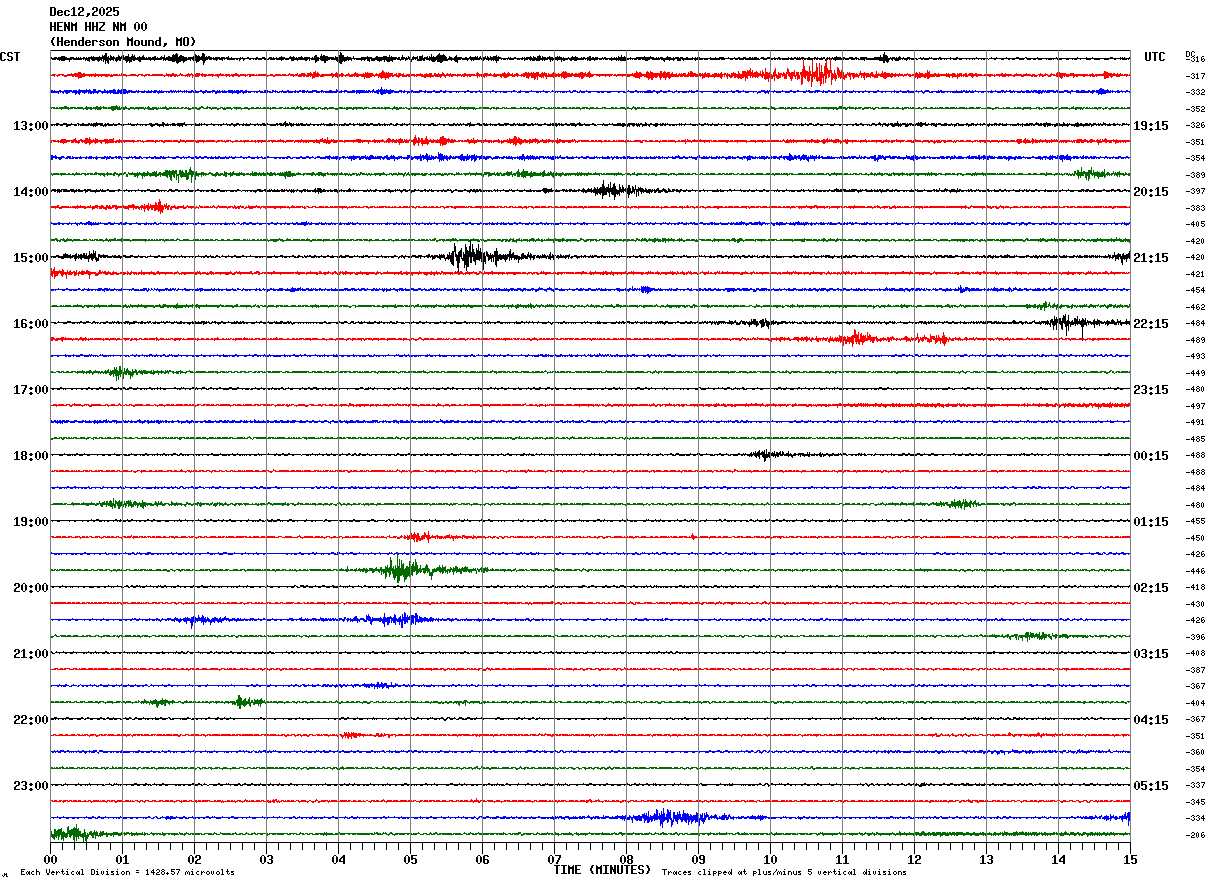
Task: Select the 23:00 CST hour label
Action: pyautogui.click(x=30, y=786)
